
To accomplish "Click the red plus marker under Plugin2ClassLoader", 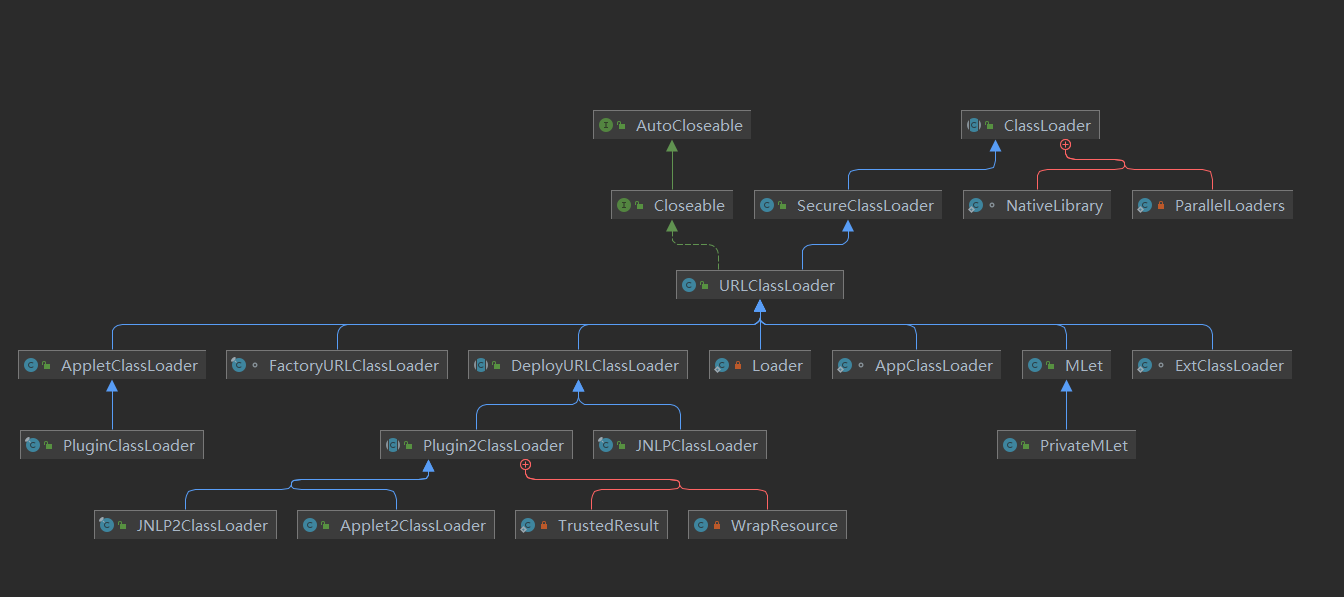I will [x=525, y=465].
